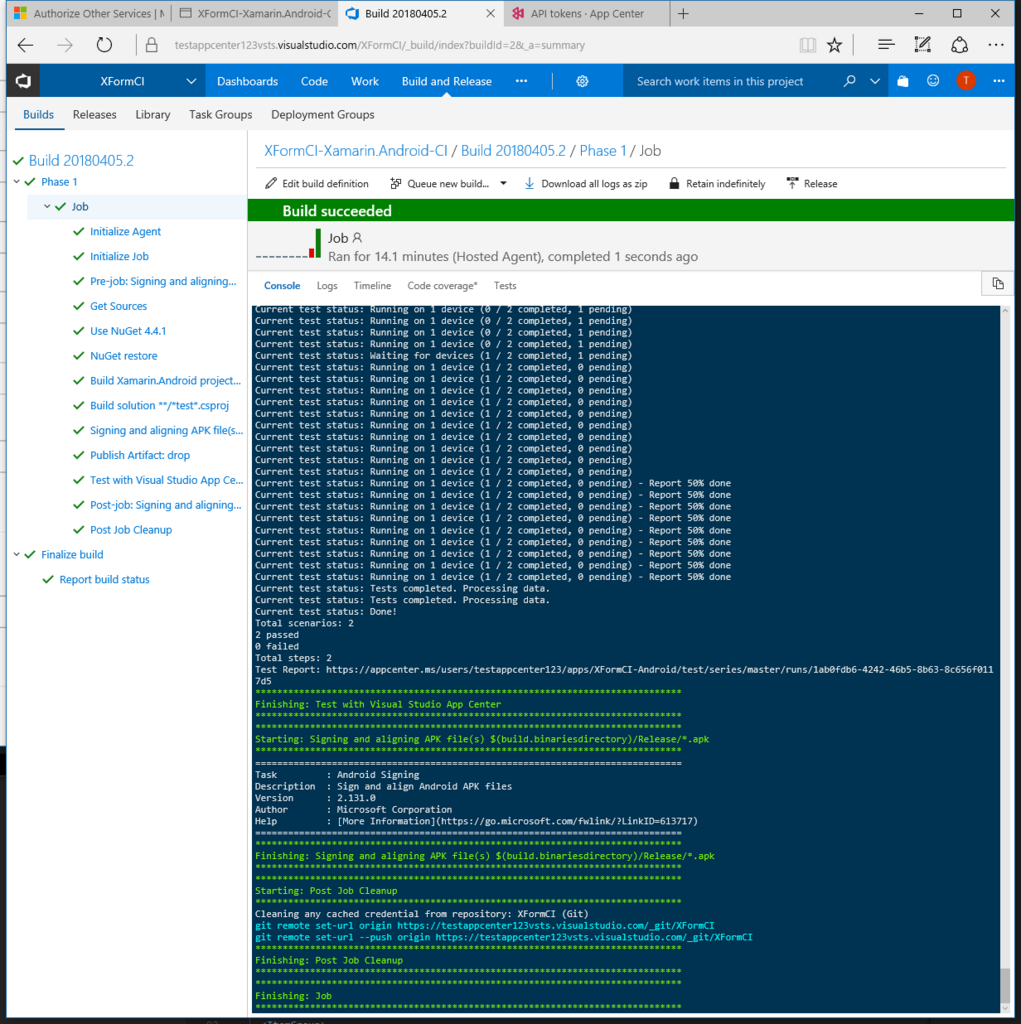
Task: Open the browser more actions ellipsis
Action: (996, 45)
